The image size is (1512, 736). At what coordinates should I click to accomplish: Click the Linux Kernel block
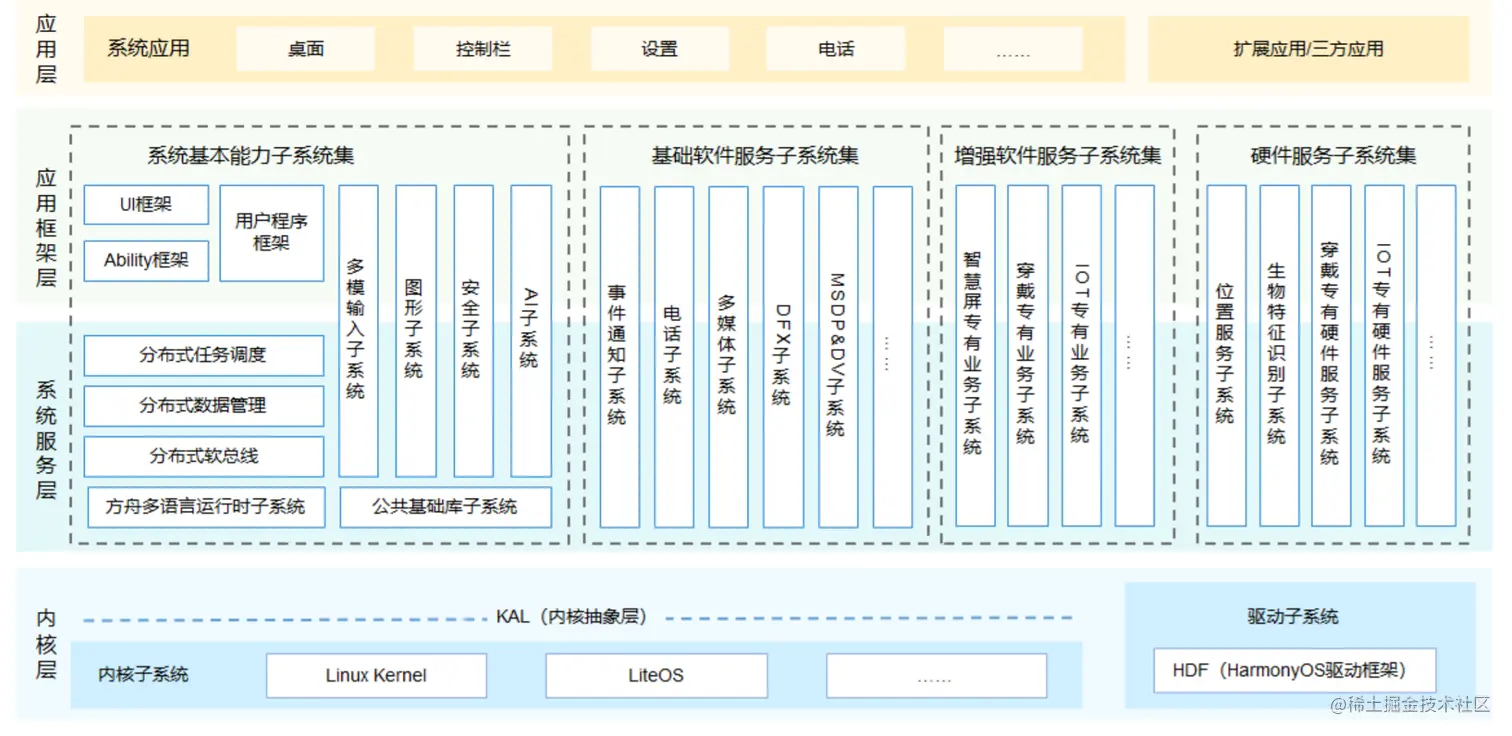(x=375, y=675)
